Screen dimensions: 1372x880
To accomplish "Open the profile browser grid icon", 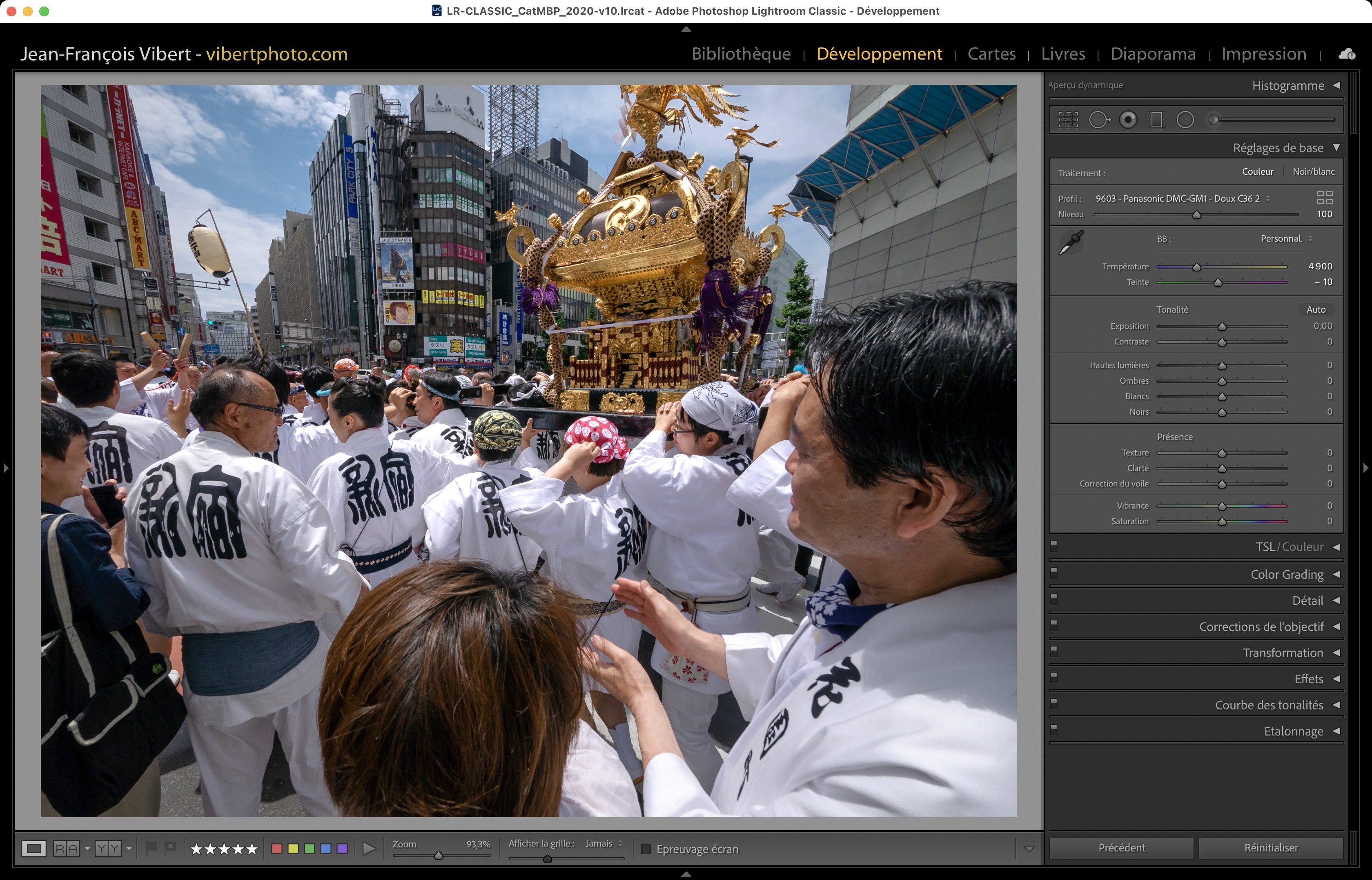I will click(x=1325, y=198).
